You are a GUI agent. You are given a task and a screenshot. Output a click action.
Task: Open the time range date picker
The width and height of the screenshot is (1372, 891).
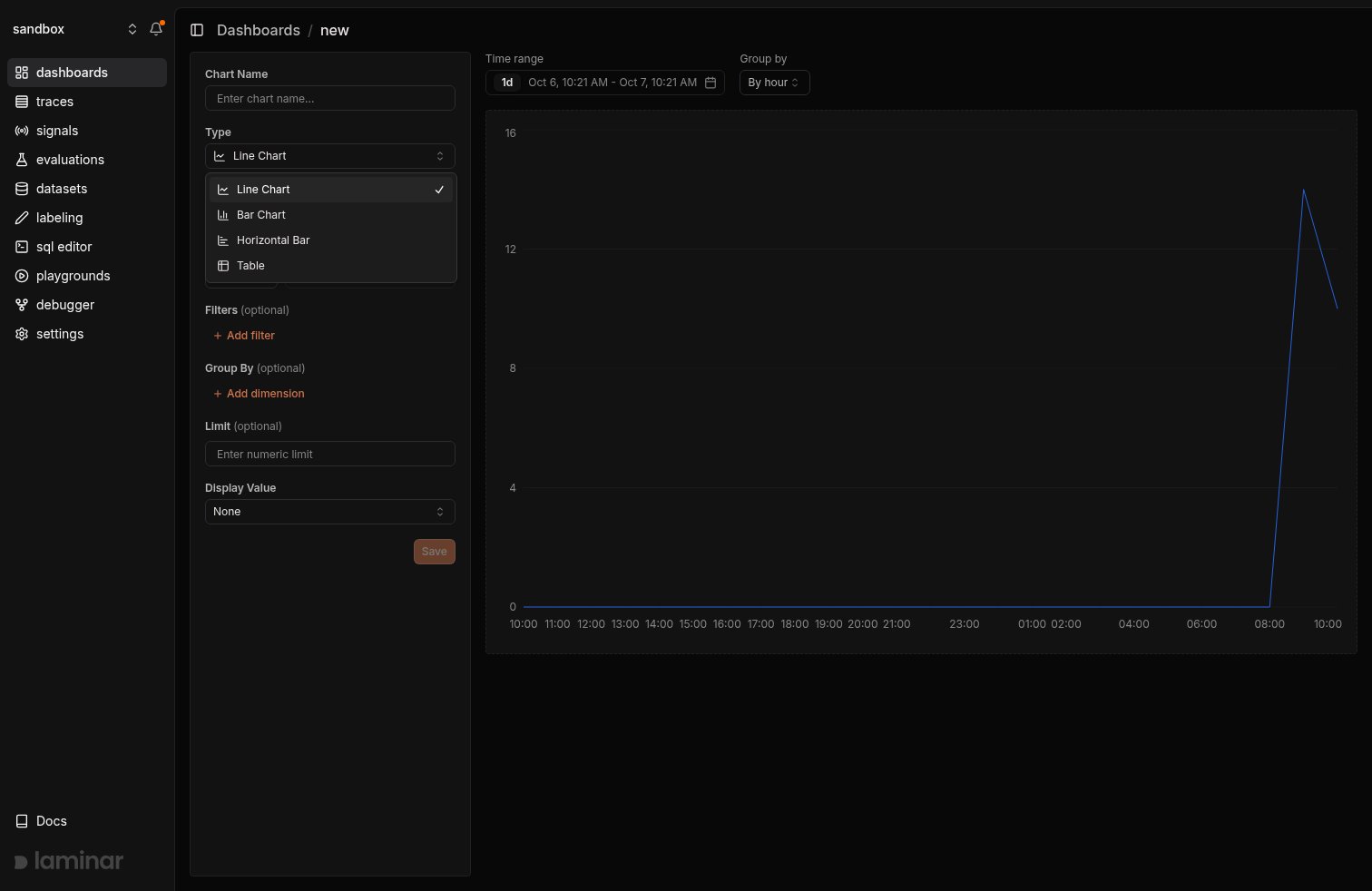pos(605,83)
